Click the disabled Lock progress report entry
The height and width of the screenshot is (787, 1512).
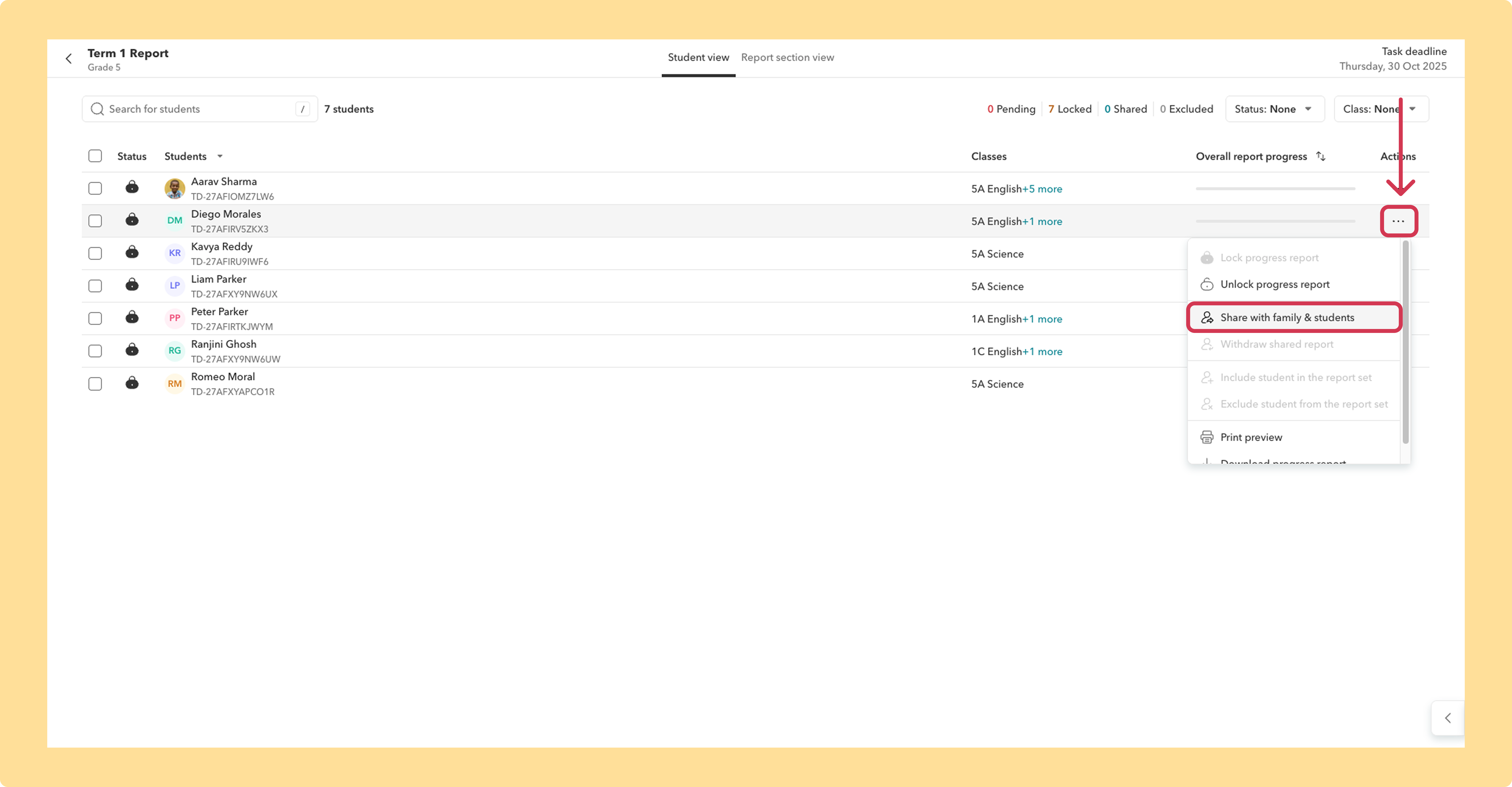pyautogui.click(x=1294, y=258)
